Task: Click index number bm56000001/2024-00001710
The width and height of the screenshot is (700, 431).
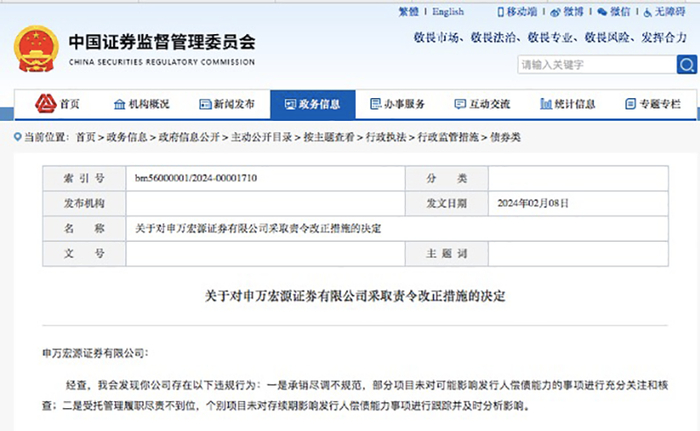Action: coord(196,178)
